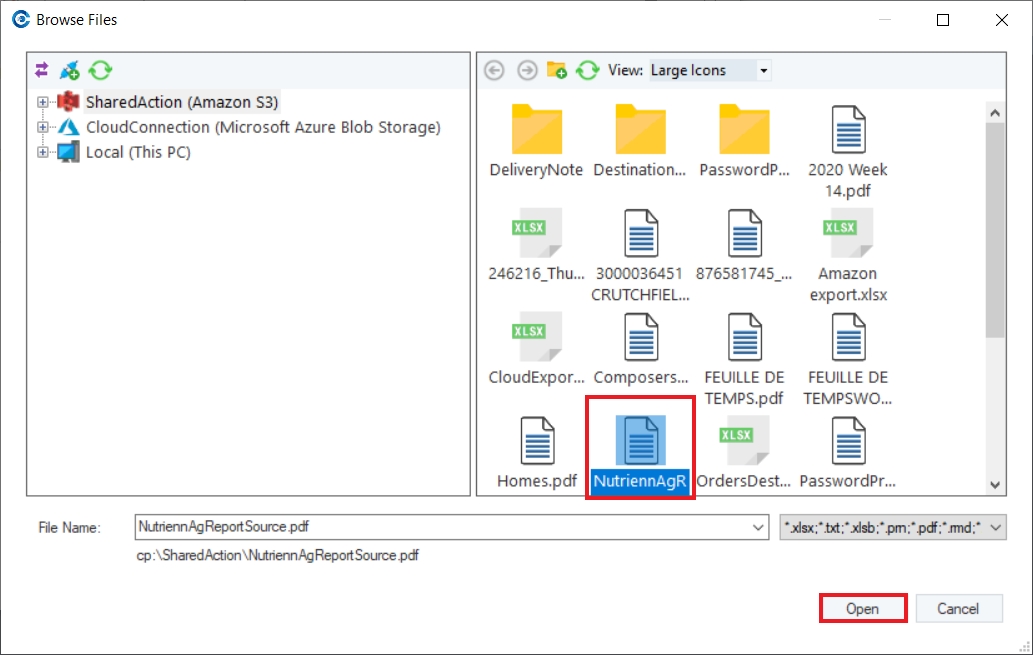Expand the CloudConnection Azure Blob Storage node
Viewport: 1033px width, 655px height.
tap(43, 127)
